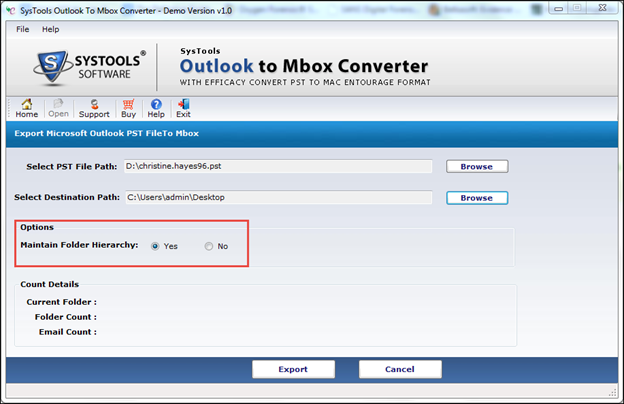Image resolution: width=624 pixels, height=404 pixels.
Task: Click the Select Destination Path field
Action: coord(279,197)
